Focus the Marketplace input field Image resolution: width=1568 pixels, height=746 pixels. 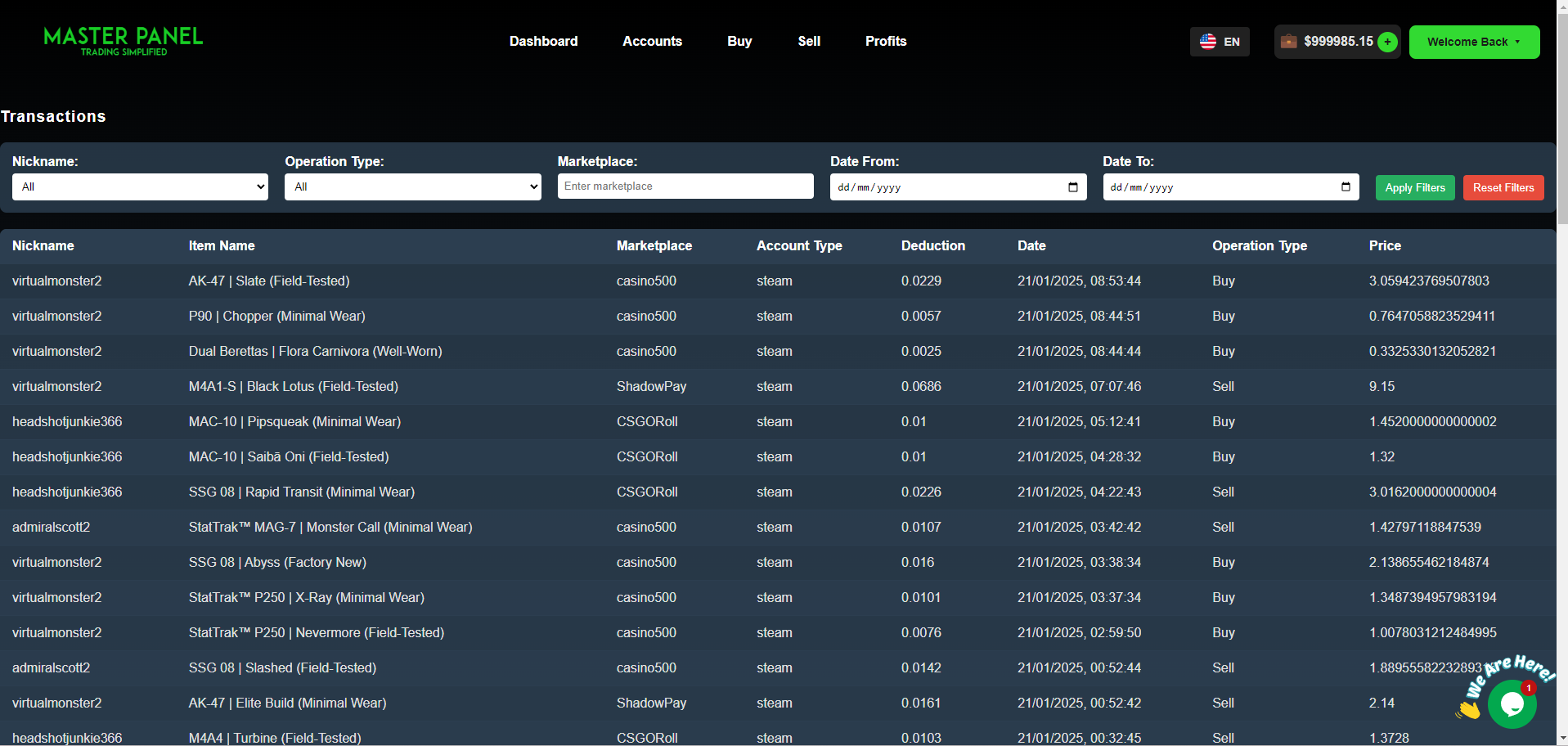(x=685, y=186)
